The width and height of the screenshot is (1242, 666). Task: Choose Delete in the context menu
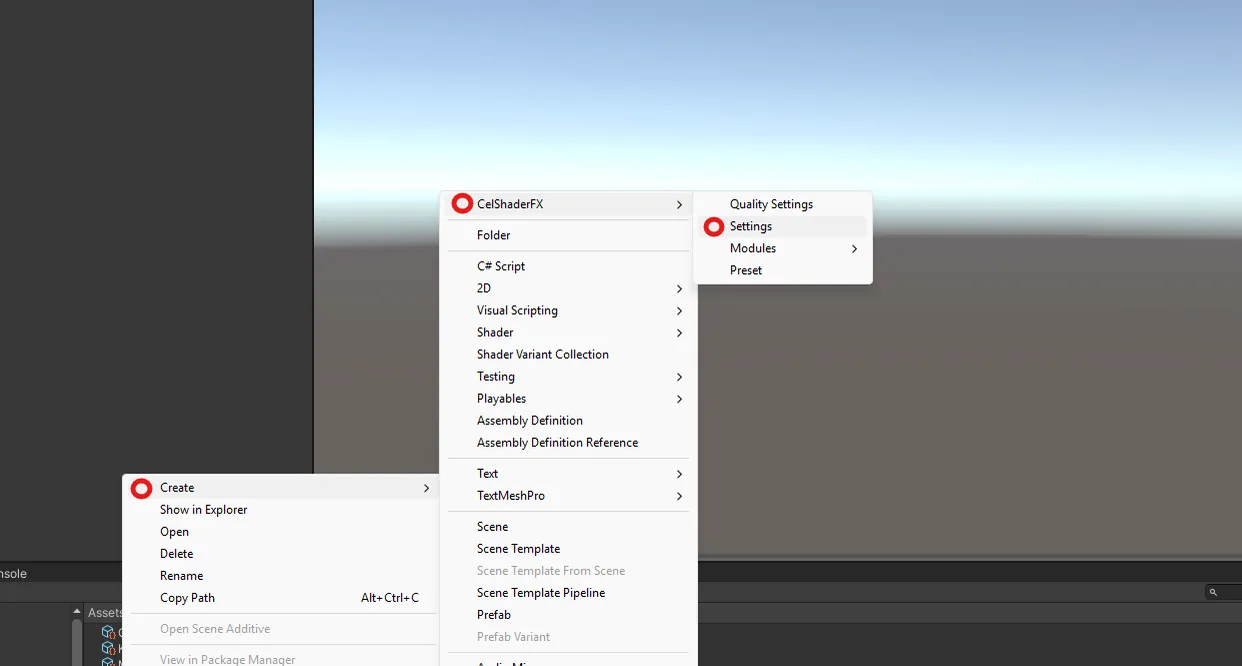point(281,553)
